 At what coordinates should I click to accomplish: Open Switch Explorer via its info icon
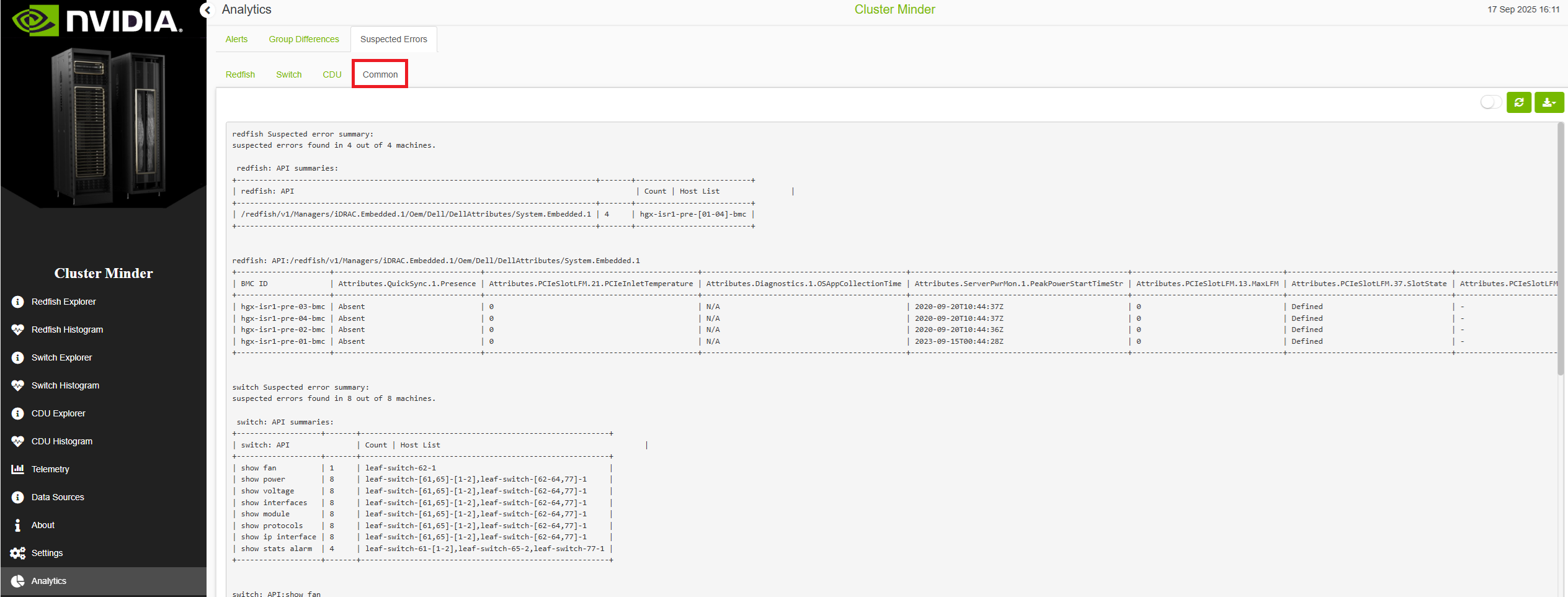17,357
